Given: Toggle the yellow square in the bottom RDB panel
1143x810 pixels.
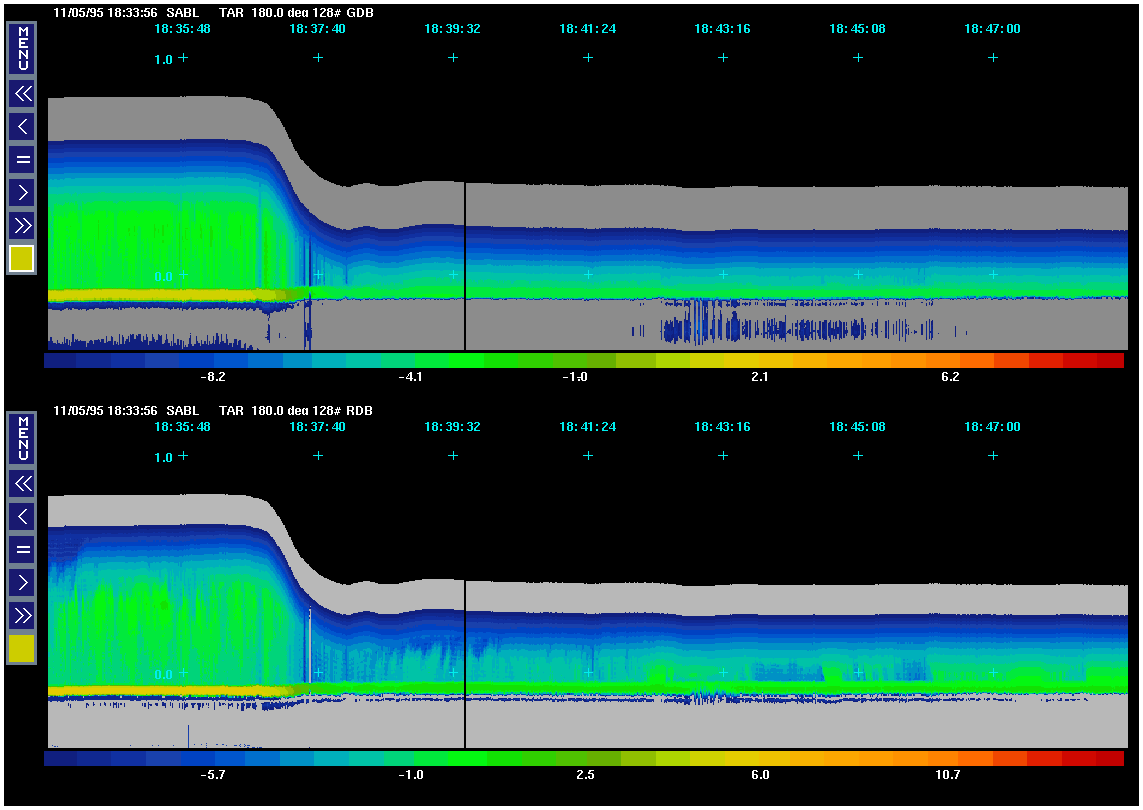Looking at the screenshot, I should tap(22, 649).
